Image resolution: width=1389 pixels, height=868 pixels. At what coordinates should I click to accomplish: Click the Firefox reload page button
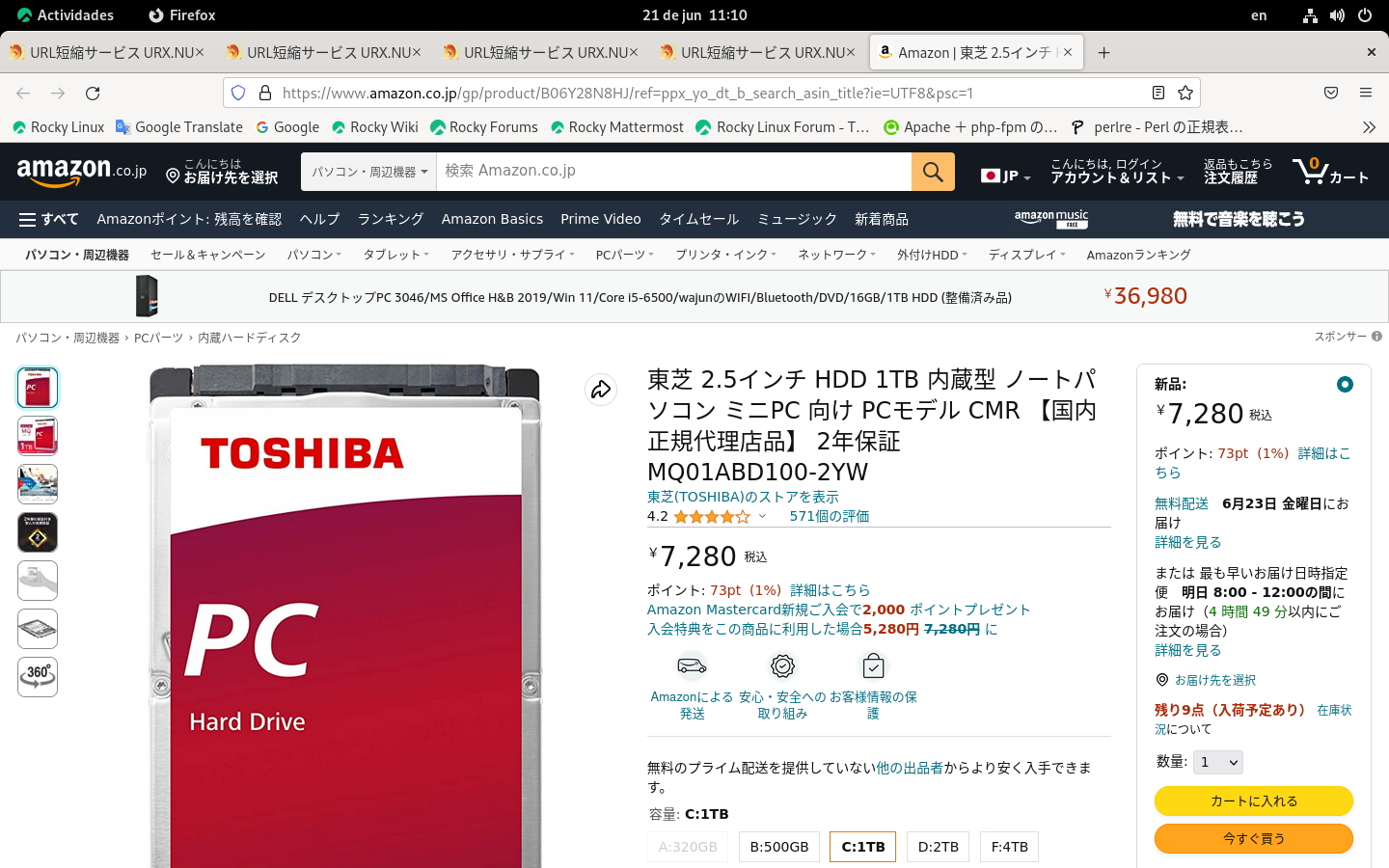pos(93,94)
